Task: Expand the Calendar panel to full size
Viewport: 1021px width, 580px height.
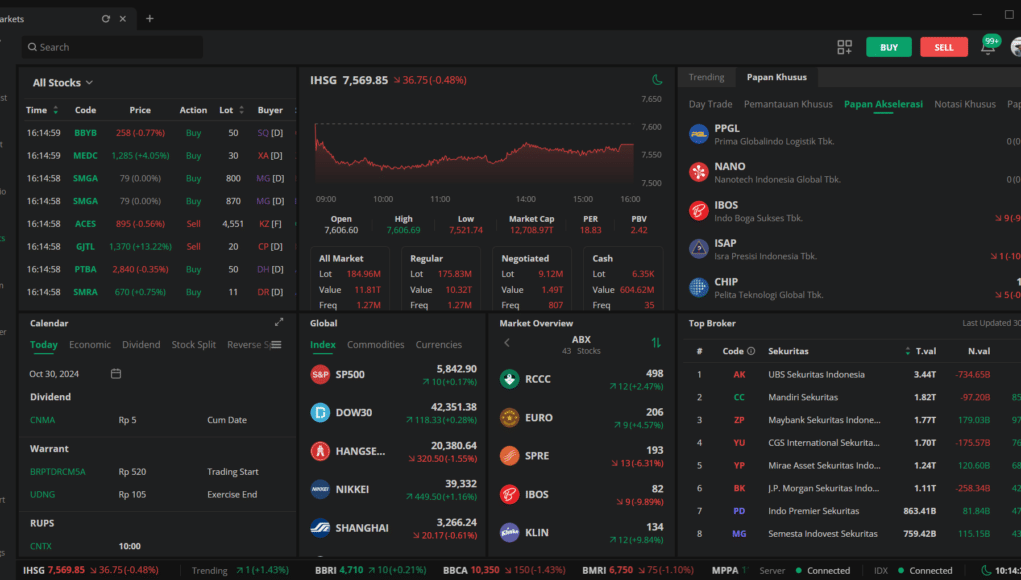Action: coord(279,323)
